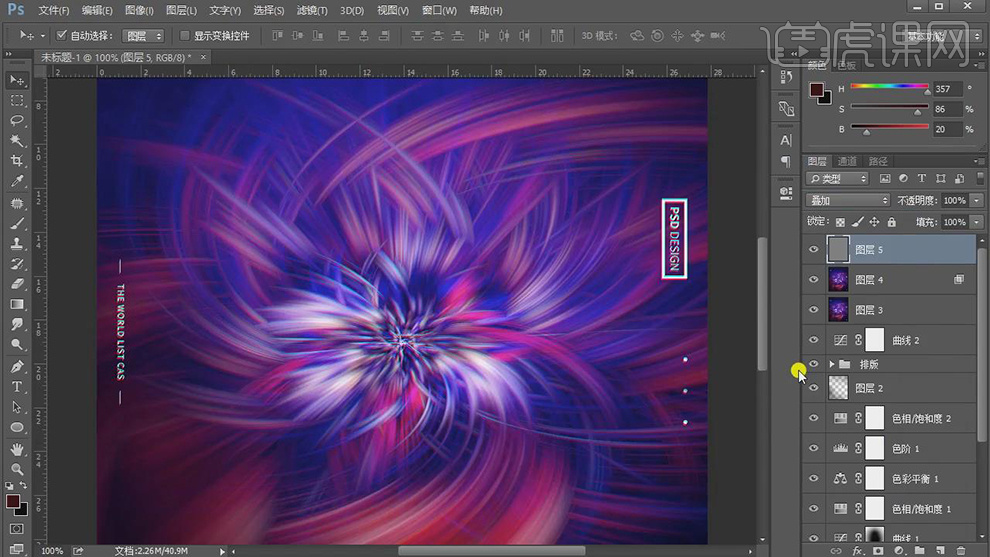This screenshot has height=557, width=990.
Task: Open the 不透明度 opacity dropdown arrow
Action: pyautogui.click(x=975, y=201)
